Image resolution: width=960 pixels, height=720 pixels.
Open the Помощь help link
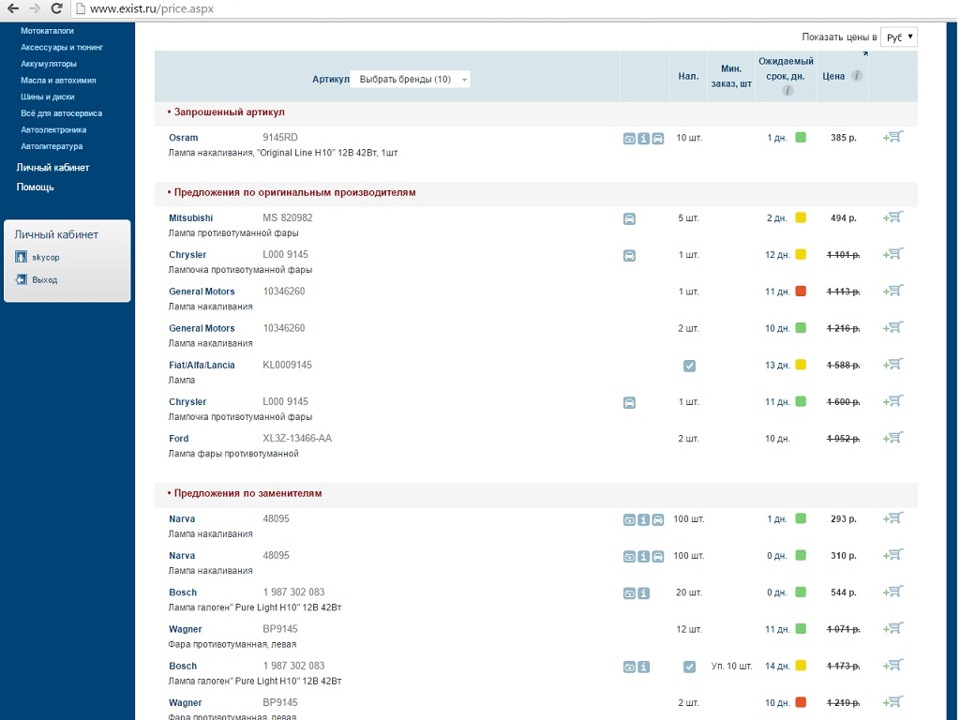[35, 187]
